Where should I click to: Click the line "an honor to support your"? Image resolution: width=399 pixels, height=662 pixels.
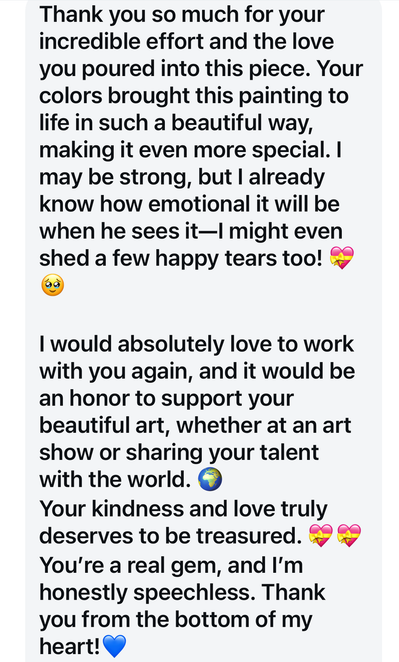(166, 399)
